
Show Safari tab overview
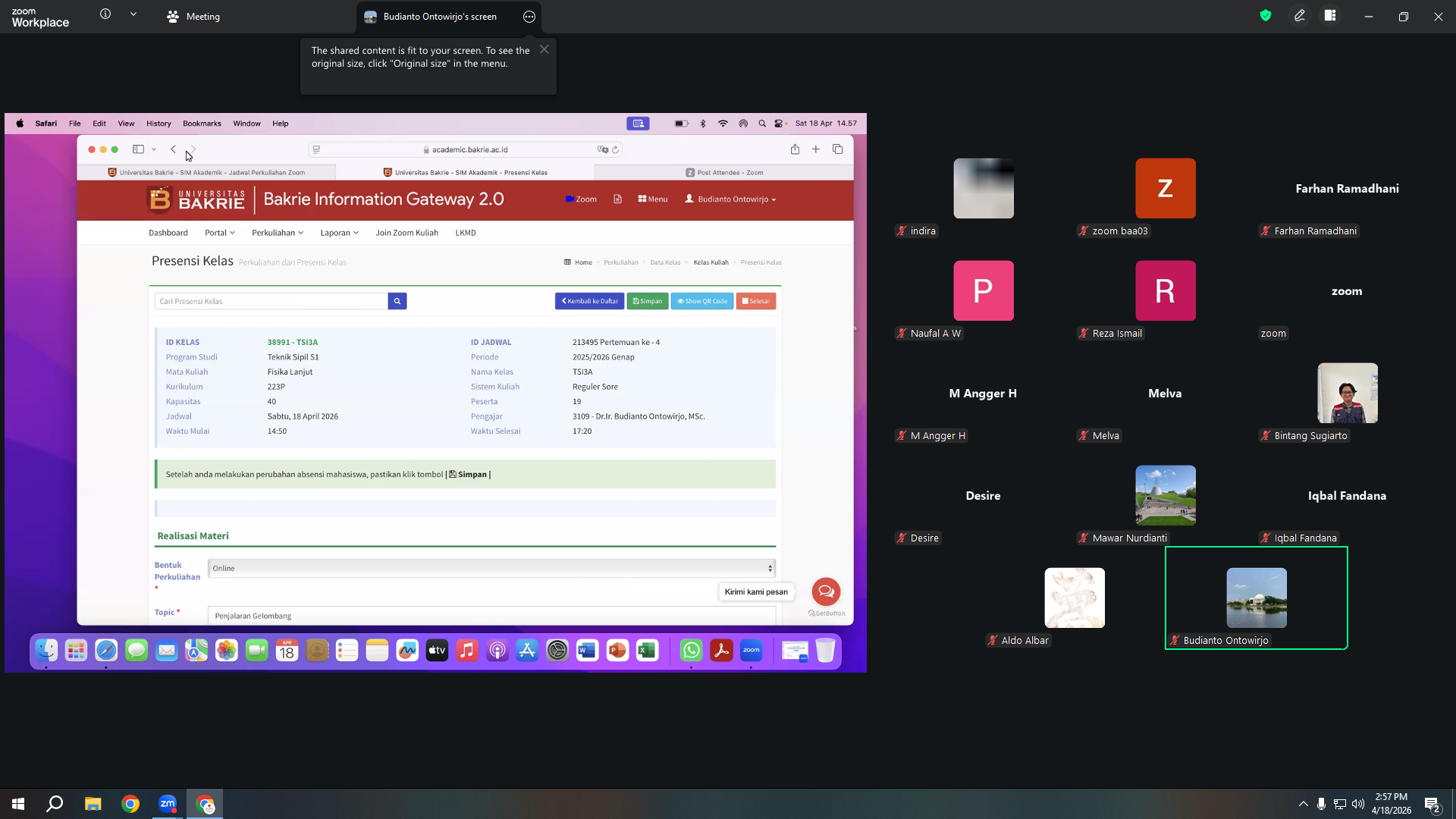coord(838,149)
